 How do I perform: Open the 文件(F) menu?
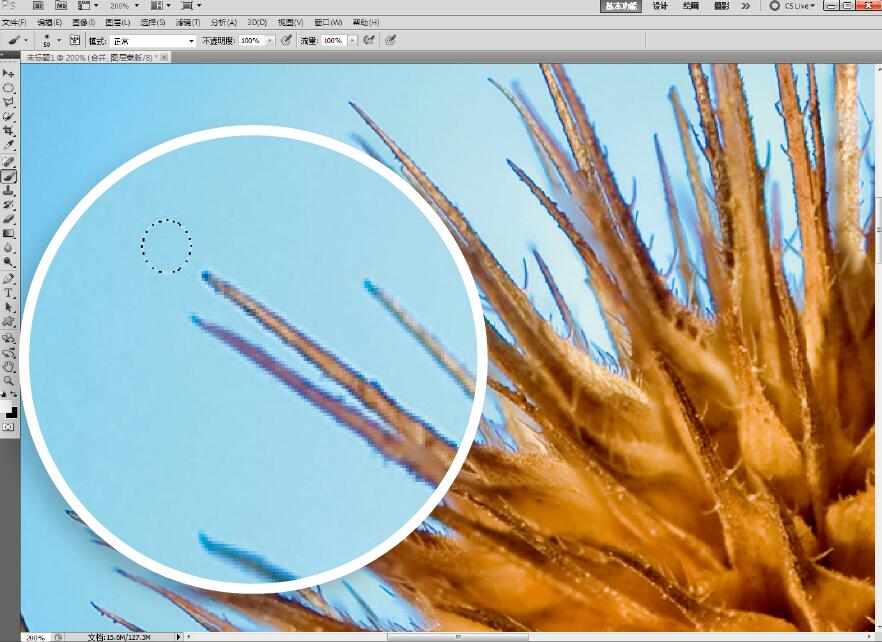(15, 23)
